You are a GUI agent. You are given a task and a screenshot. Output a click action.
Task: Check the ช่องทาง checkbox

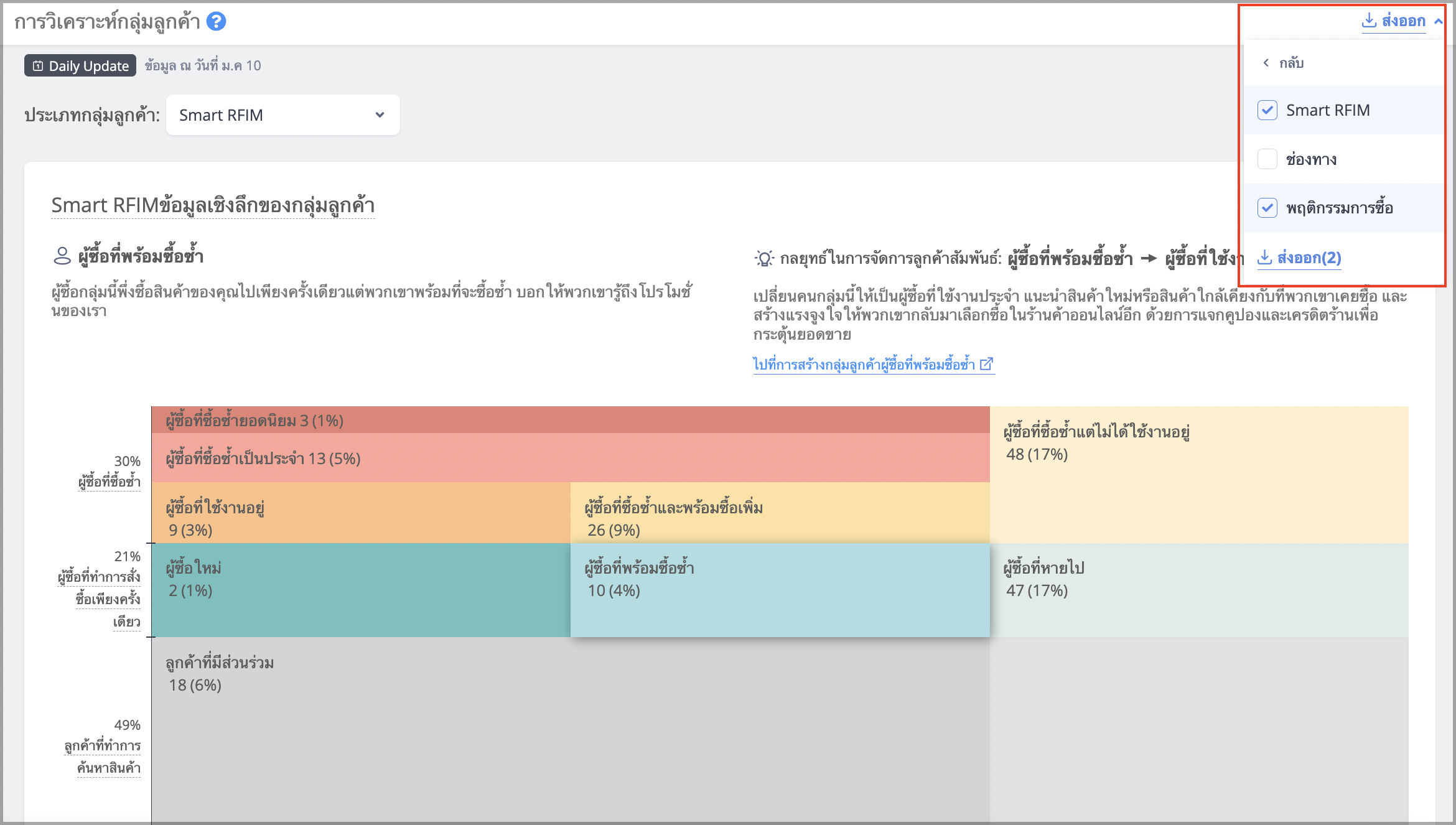[x=1267, y=159]
